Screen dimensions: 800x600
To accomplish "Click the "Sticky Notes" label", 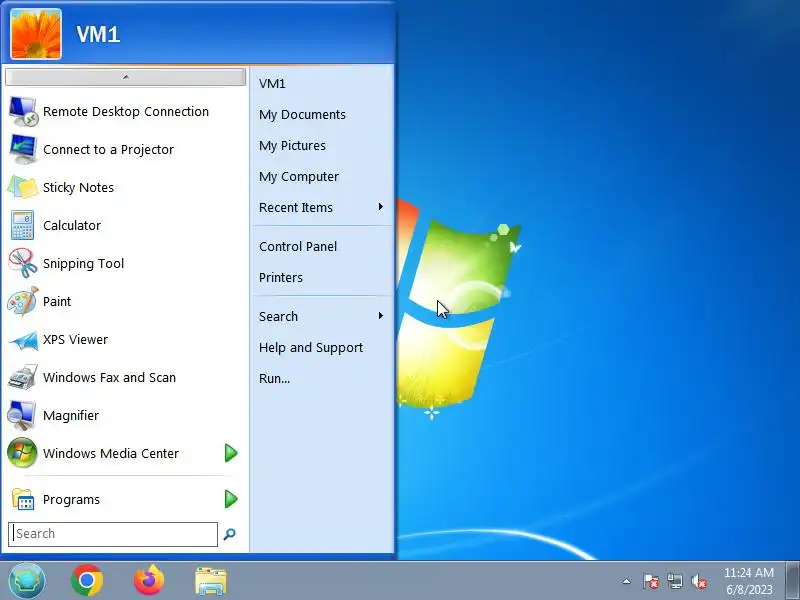I will click(78, 187).
